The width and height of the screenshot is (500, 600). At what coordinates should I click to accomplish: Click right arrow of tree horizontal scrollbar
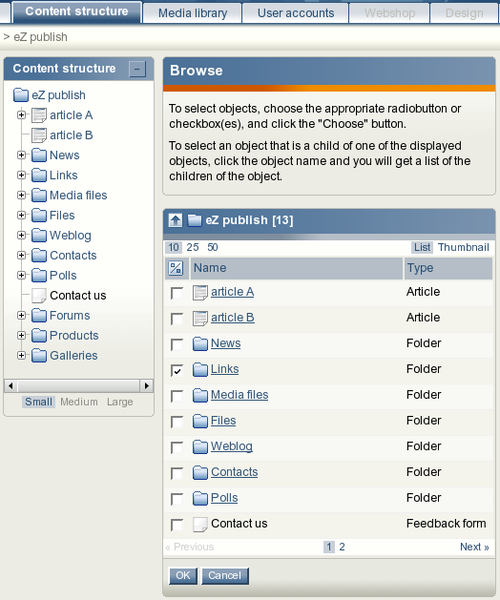tap(147, 386)
